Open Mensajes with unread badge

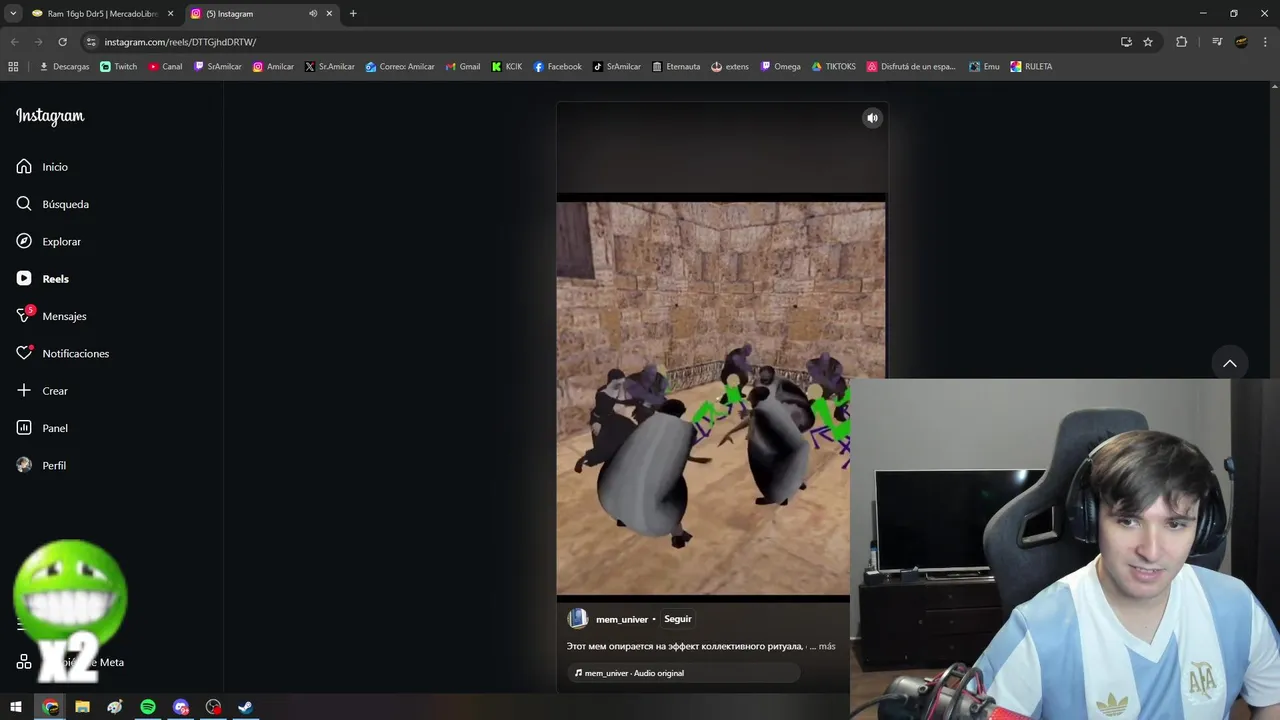pyautogui.click(x=51, y=316)
